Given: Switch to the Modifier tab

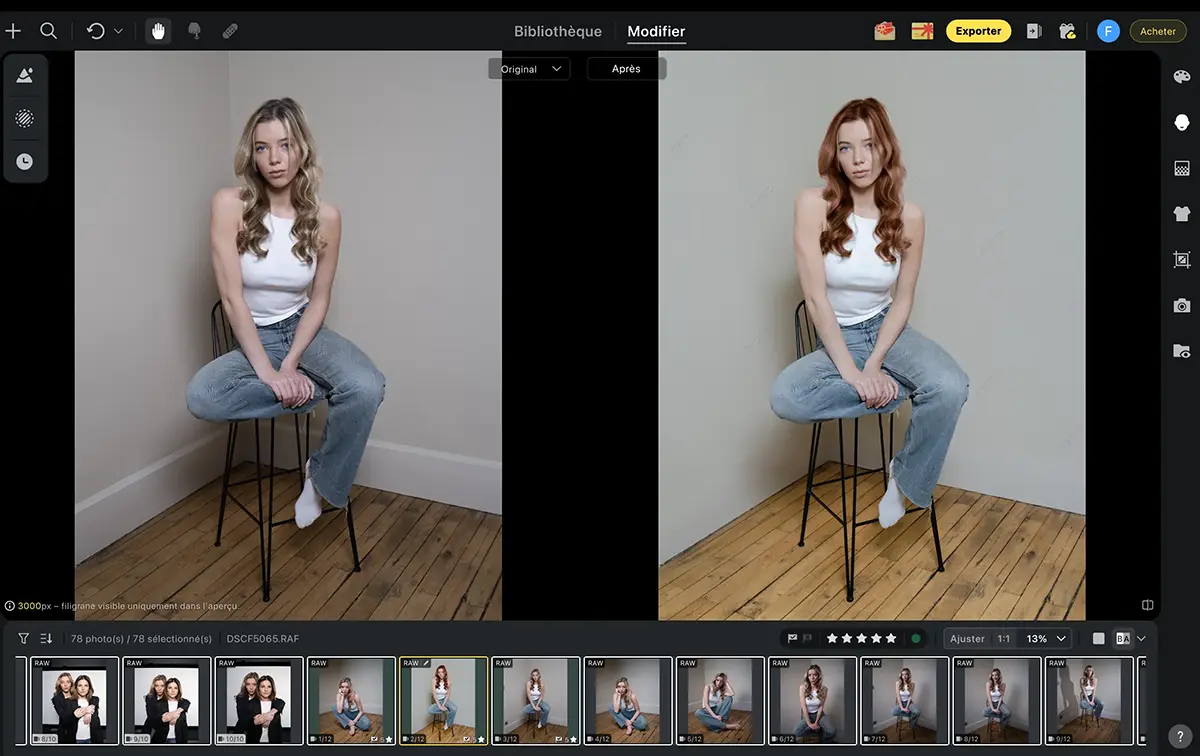Looking at the screenshot, I should click(656, 31).
